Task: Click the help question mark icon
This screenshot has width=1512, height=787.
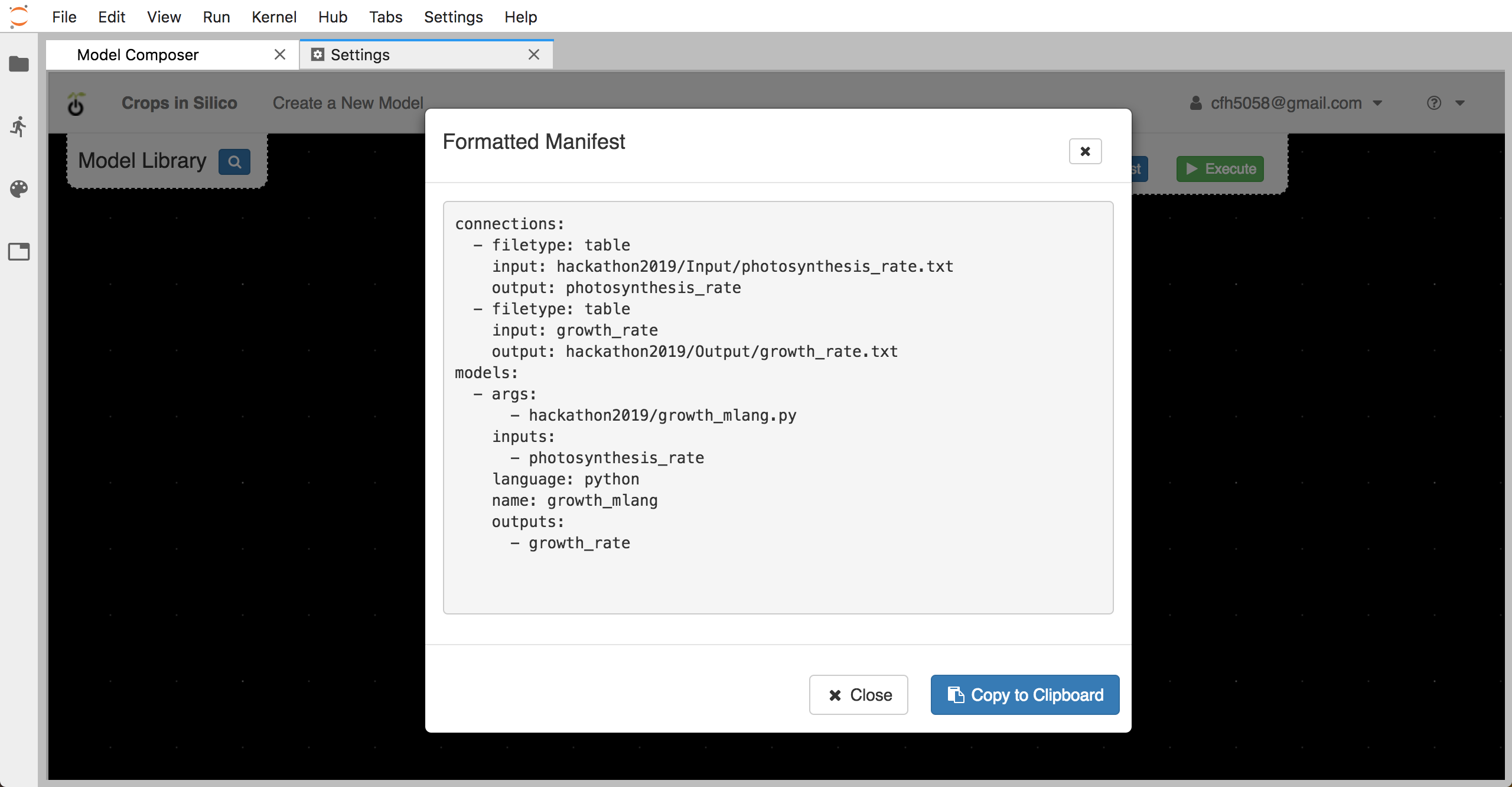Action: (x=1435, y=103)
